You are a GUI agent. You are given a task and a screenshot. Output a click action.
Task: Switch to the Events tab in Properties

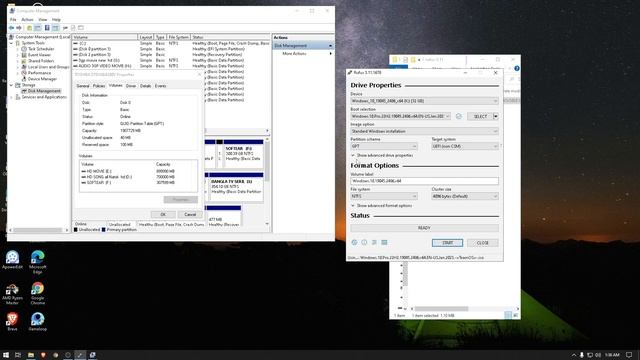pos(160,86)
